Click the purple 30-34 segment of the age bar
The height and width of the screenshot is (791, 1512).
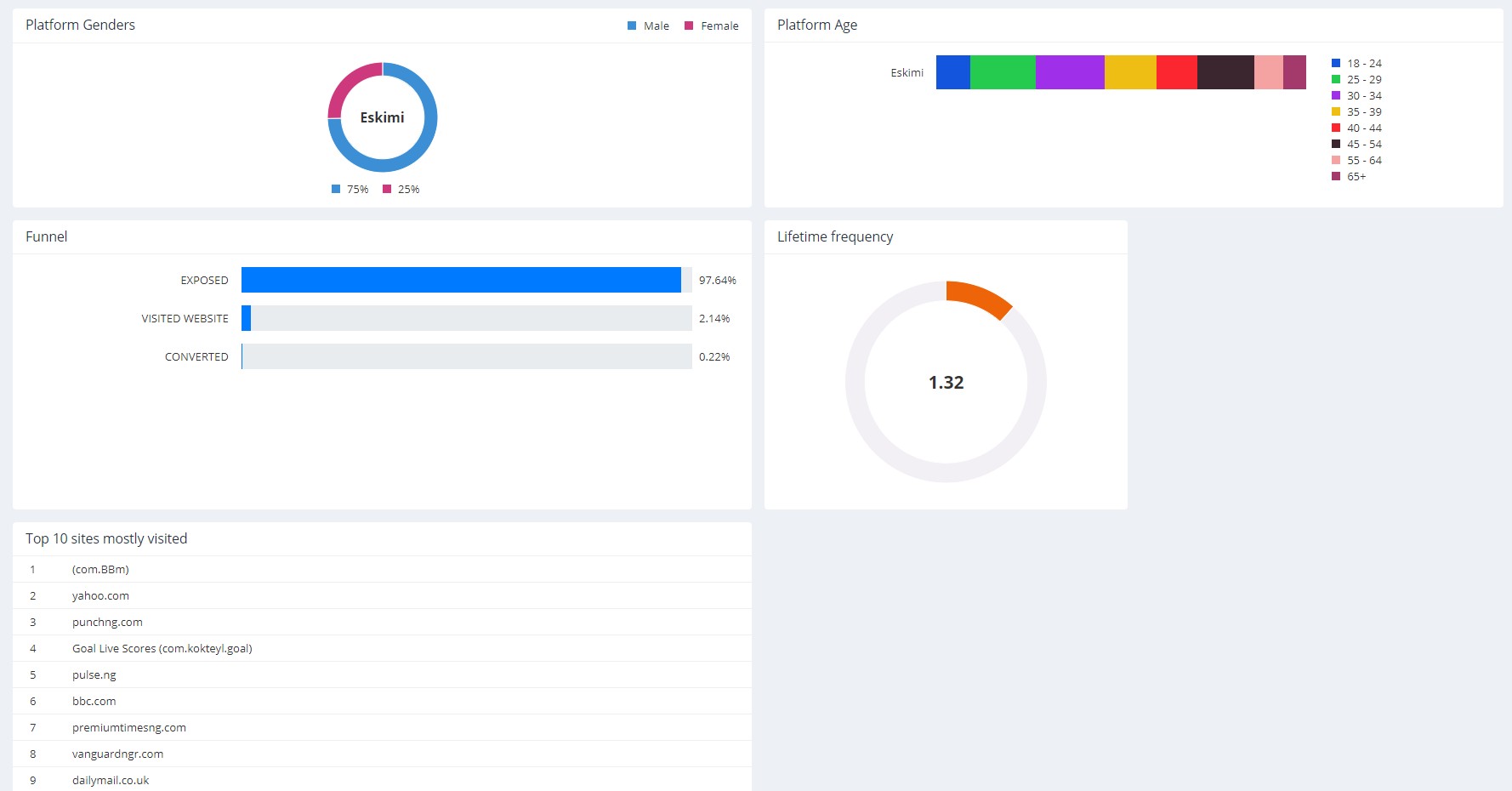tap(1070, 72)
